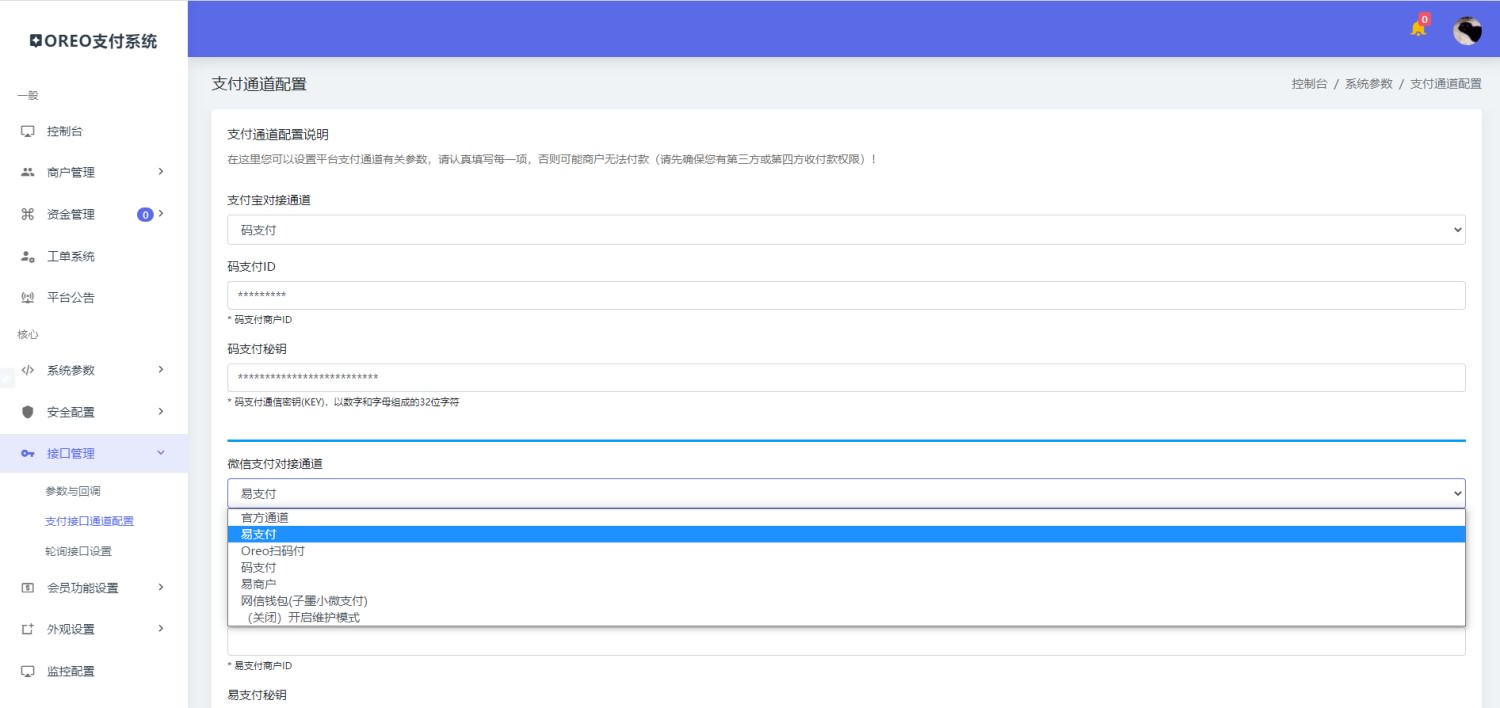Click the 码支付秘钥 input field
This screenshot has height=708, width=1500.
(x=846, y=377)
